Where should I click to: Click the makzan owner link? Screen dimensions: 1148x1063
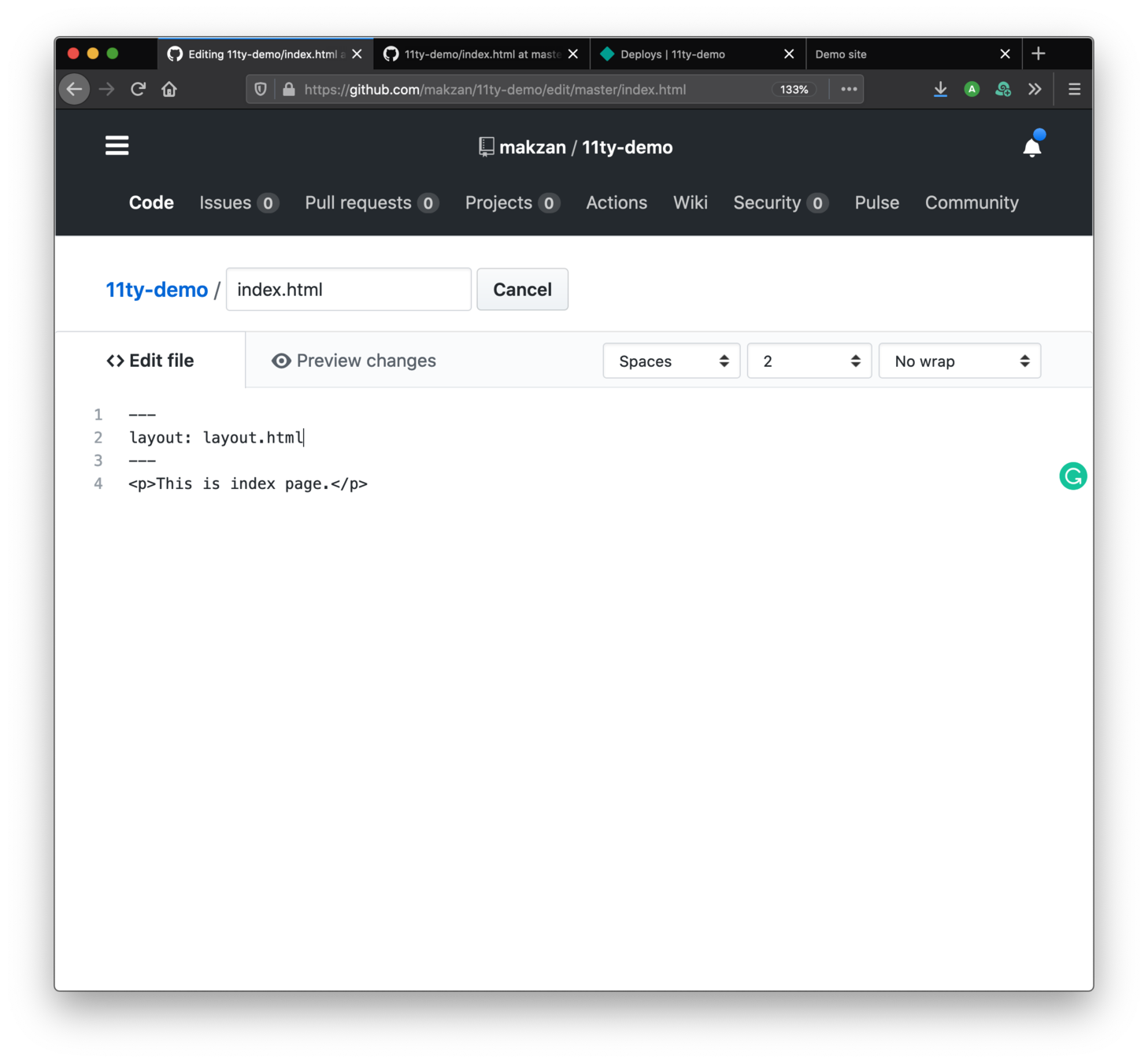(532, 147)
